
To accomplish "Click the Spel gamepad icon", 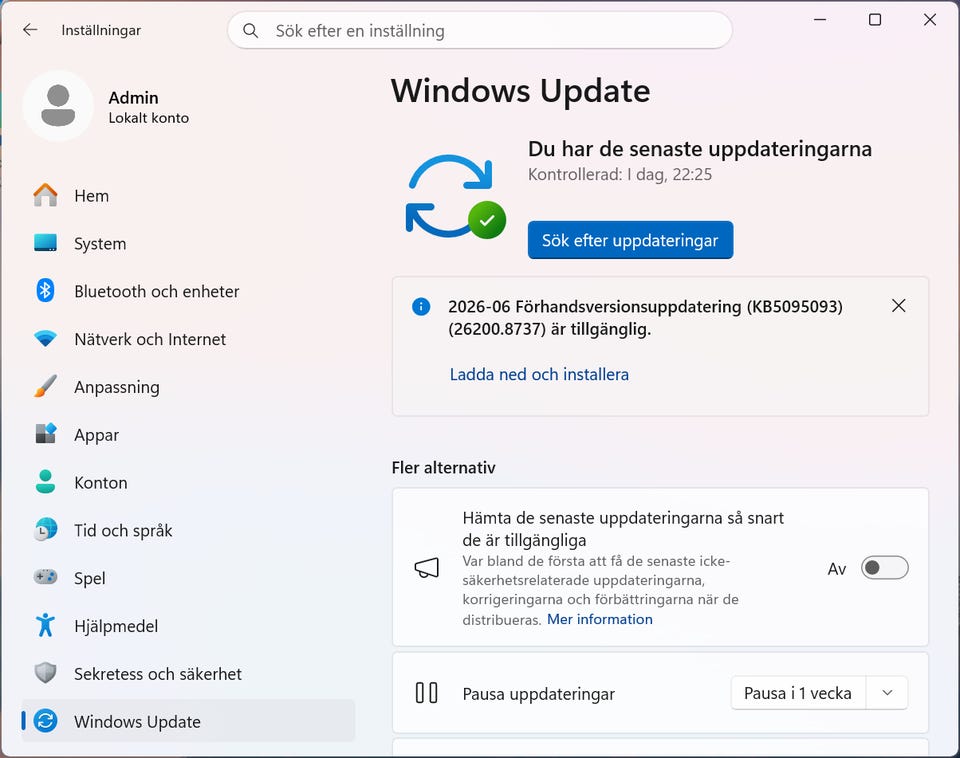I will [x=45, y=577].
